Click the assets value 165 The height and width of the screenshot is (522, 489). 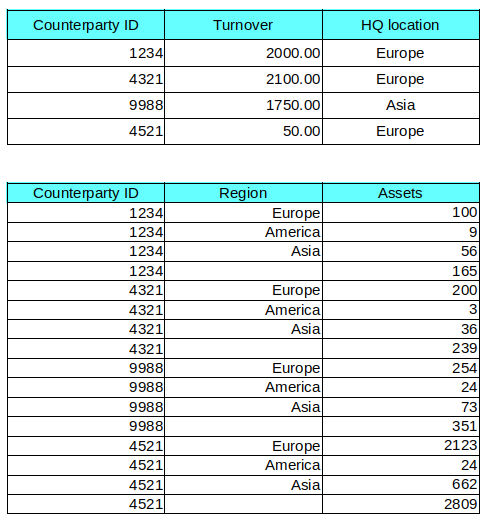coord(401,271)
